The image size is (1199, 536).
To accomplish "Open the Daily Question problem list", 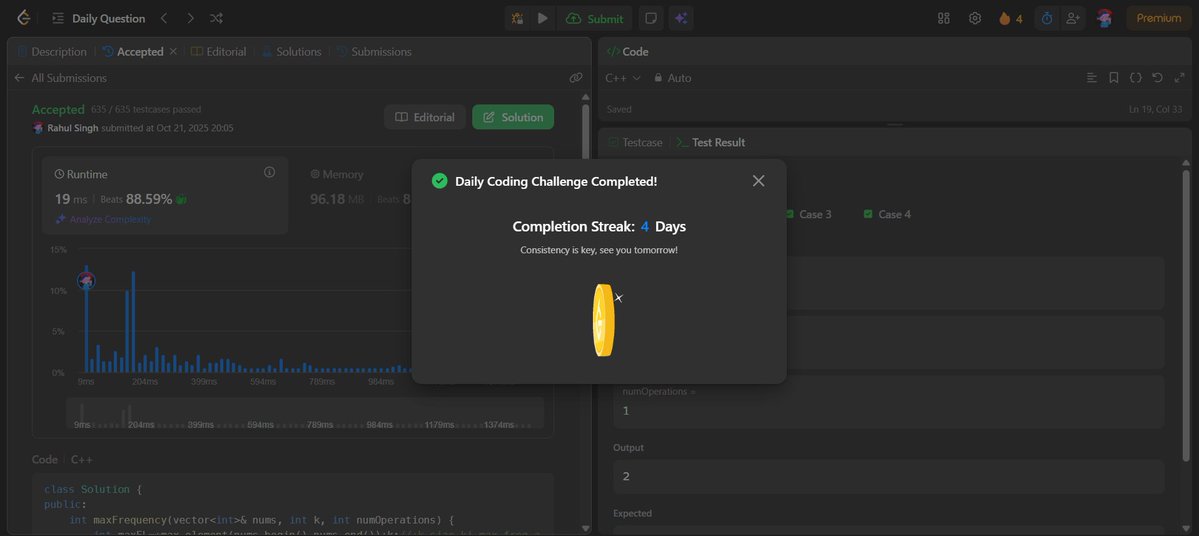I will tap(99, 18).
